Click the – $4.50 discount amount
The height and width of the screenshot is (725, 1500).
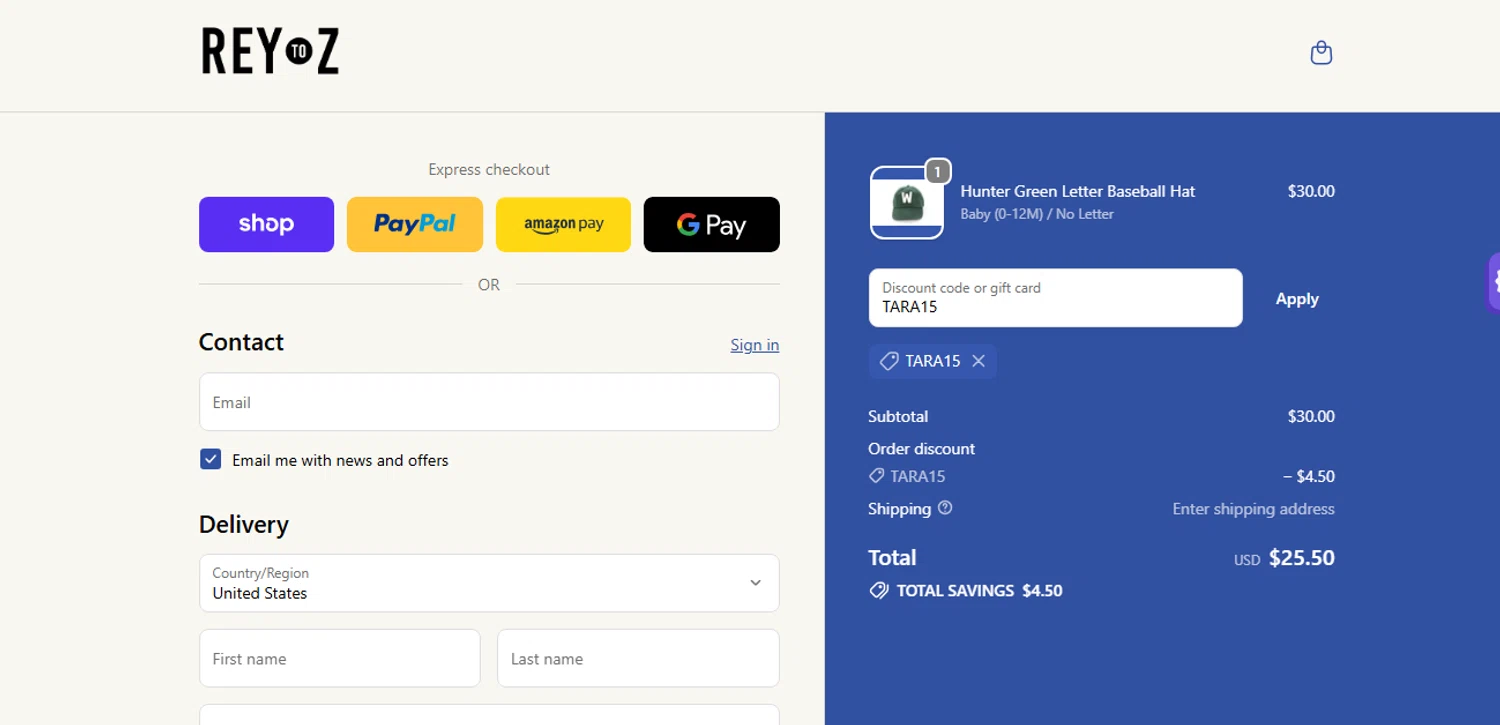1309,476
